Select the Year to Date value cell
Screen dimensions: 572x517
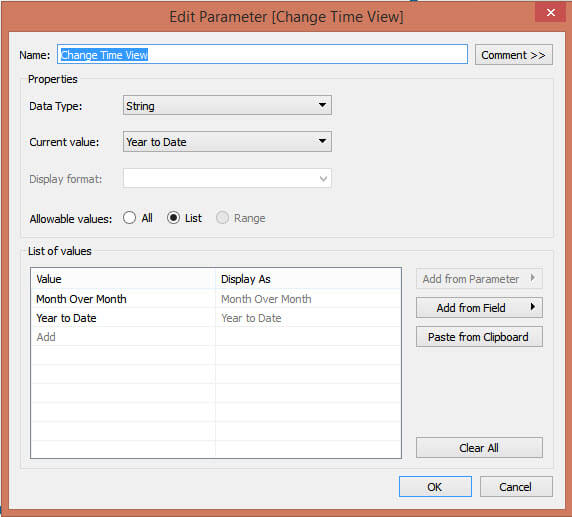[x=123, y=318]
